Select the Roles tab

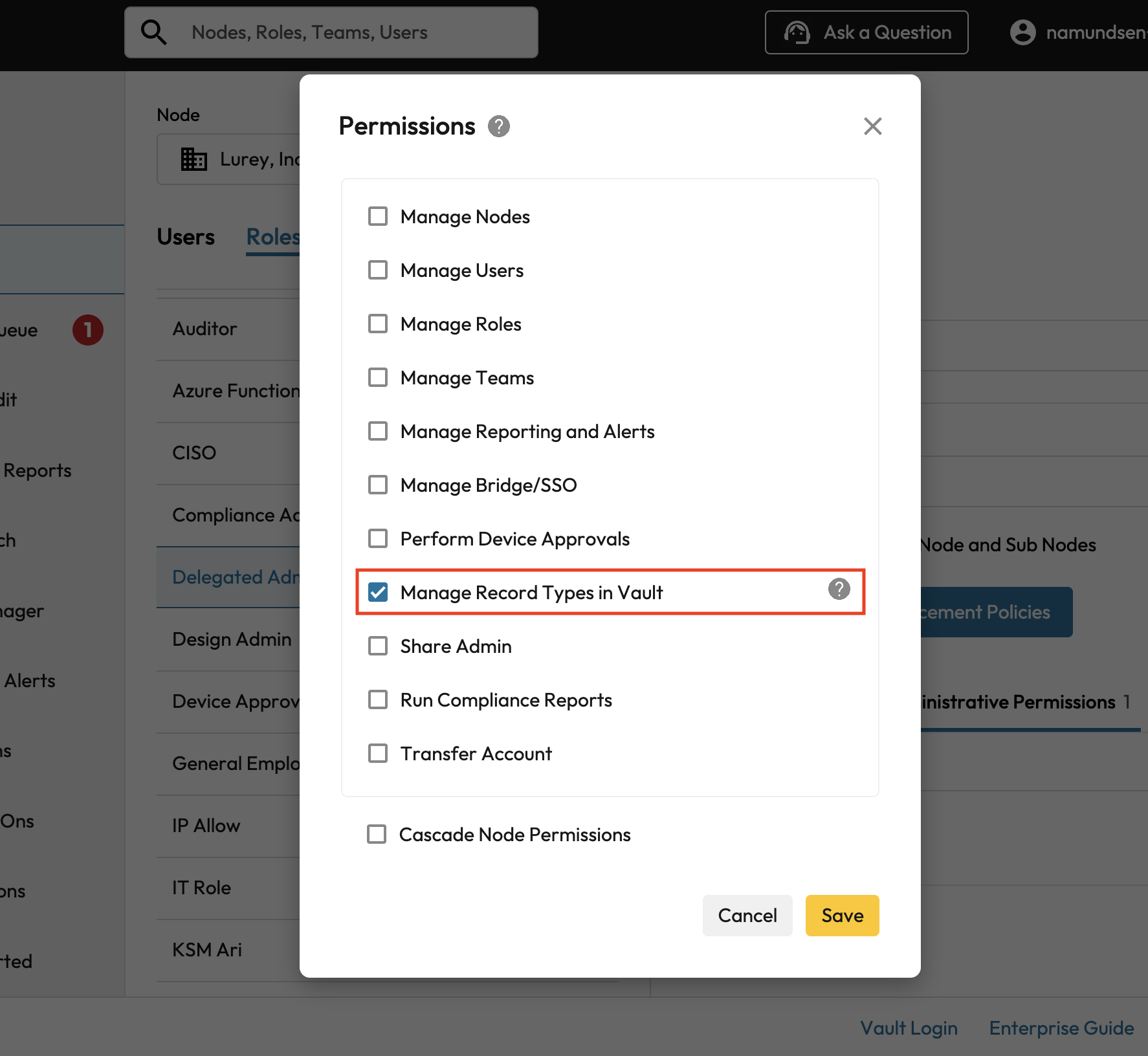coord(272,237)
